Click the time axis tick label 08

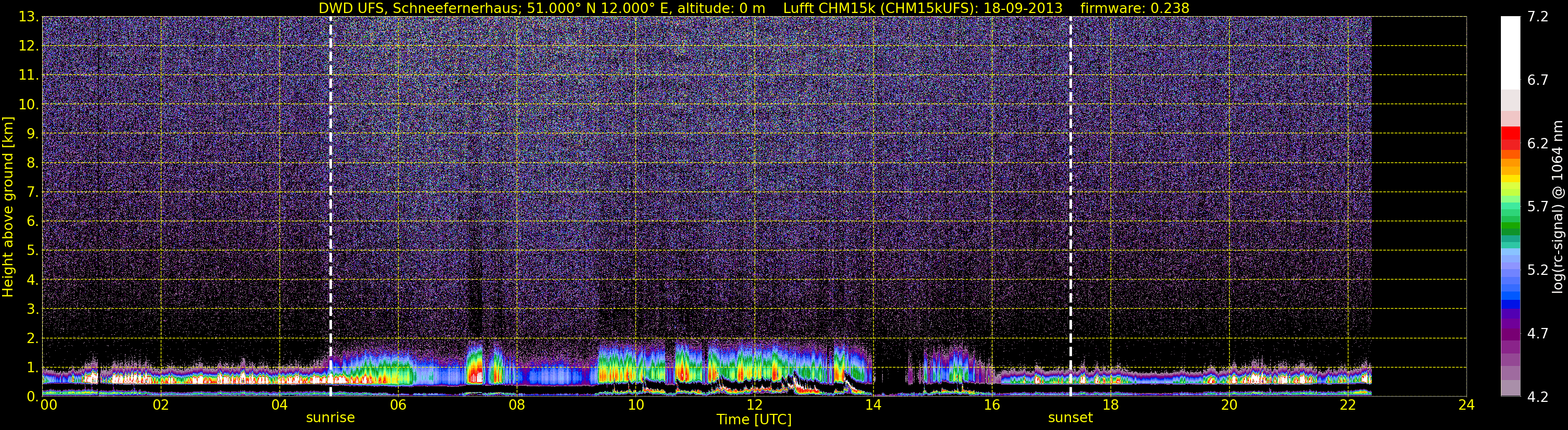(516, 405)
